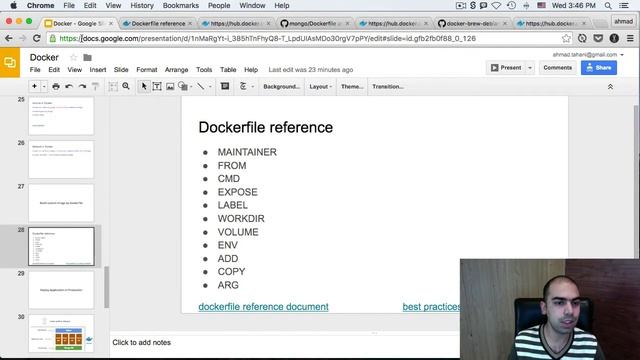Open the File menu in Slides
Screen dimensions: 640x360
coord(35,70)
